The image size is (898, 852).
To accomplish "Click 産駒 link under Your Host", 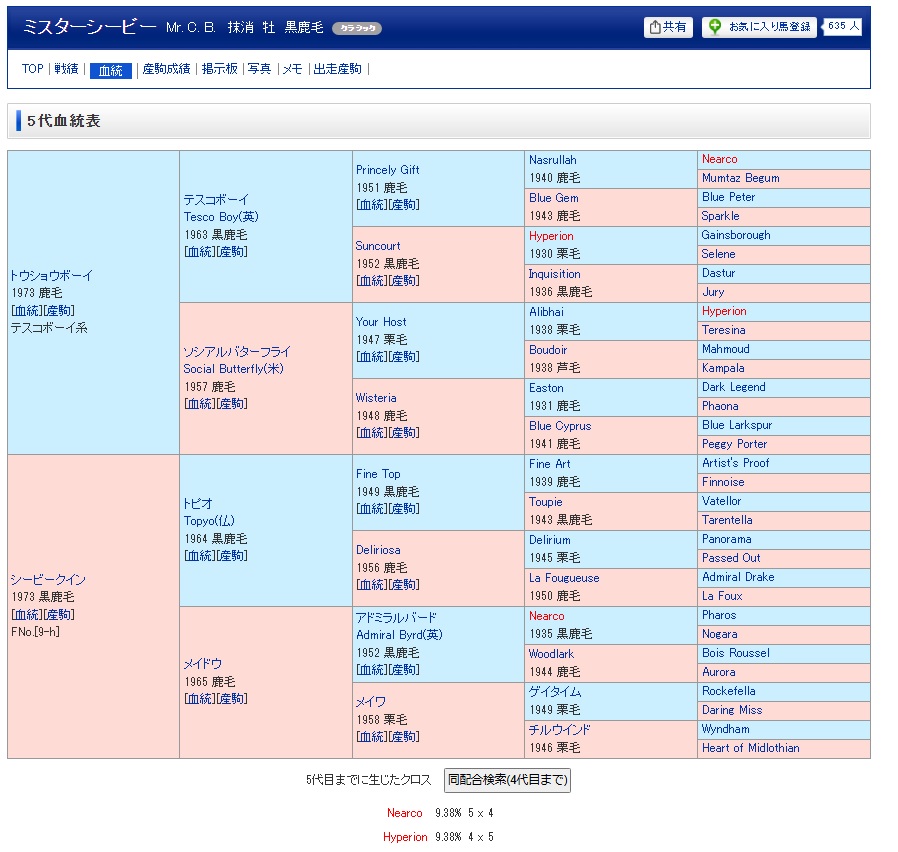I will point(404,357).
